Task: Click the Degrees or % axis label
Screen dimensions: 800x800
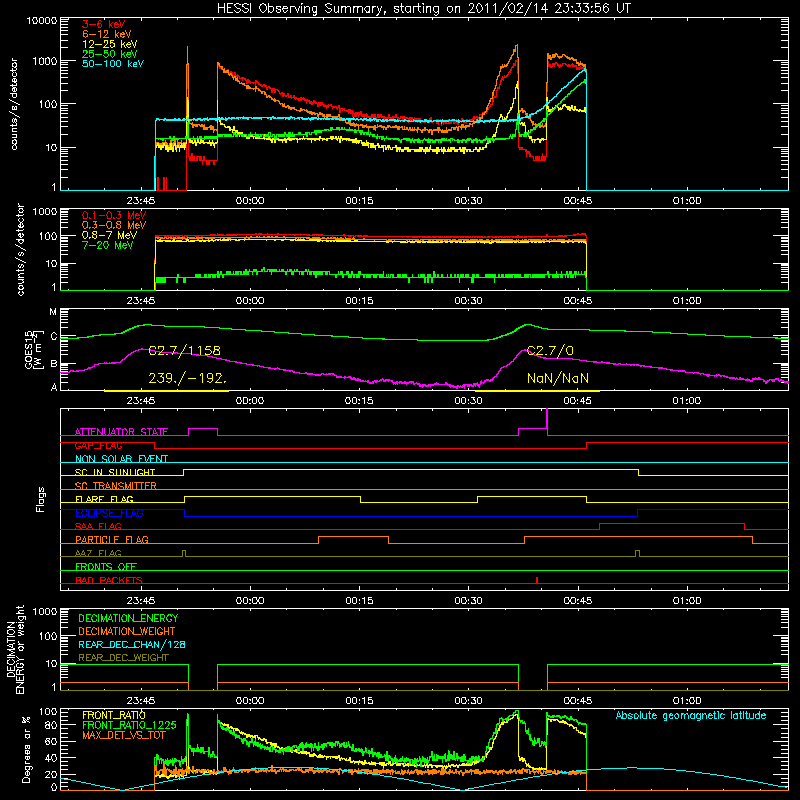Action: [x=26, y=749]
